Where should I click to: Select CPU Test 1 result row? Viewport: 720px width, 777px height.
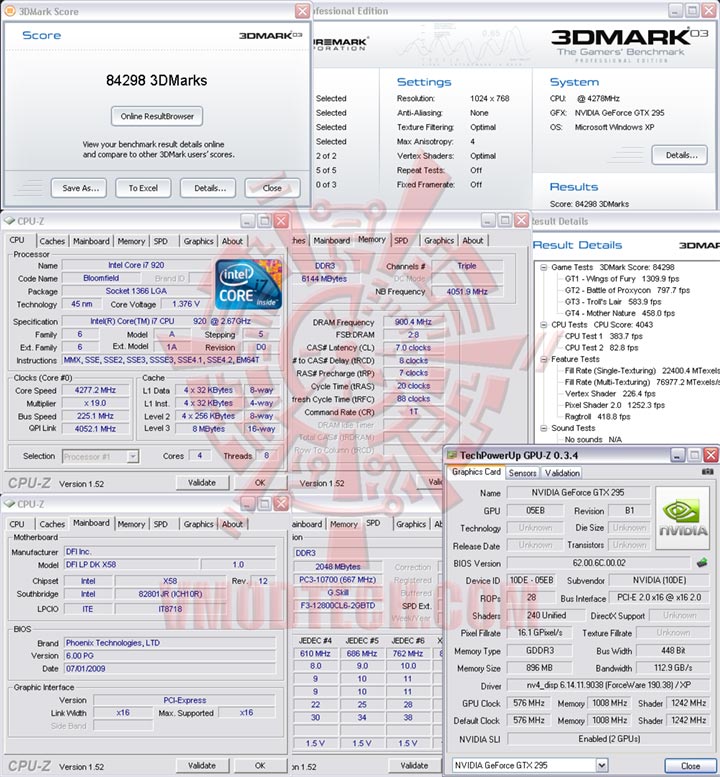[604, 336]
